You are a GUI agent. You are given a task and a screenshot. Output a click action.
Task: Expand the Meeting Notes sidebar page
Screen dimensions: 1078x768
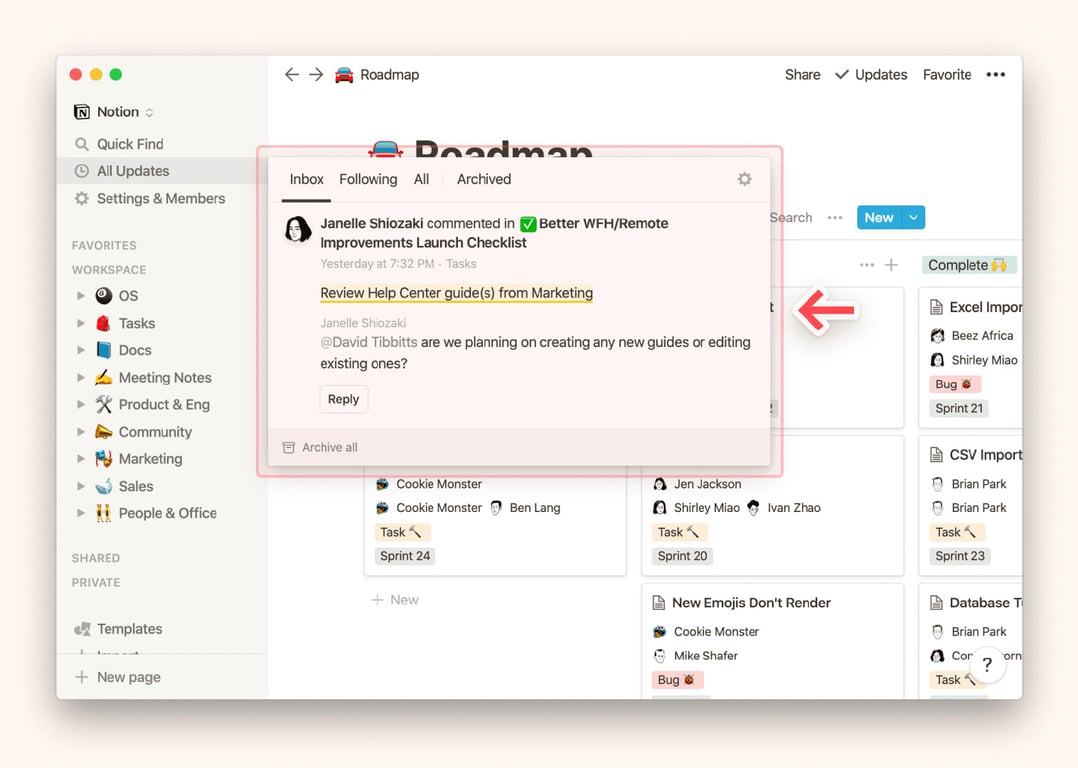point(81,378)
